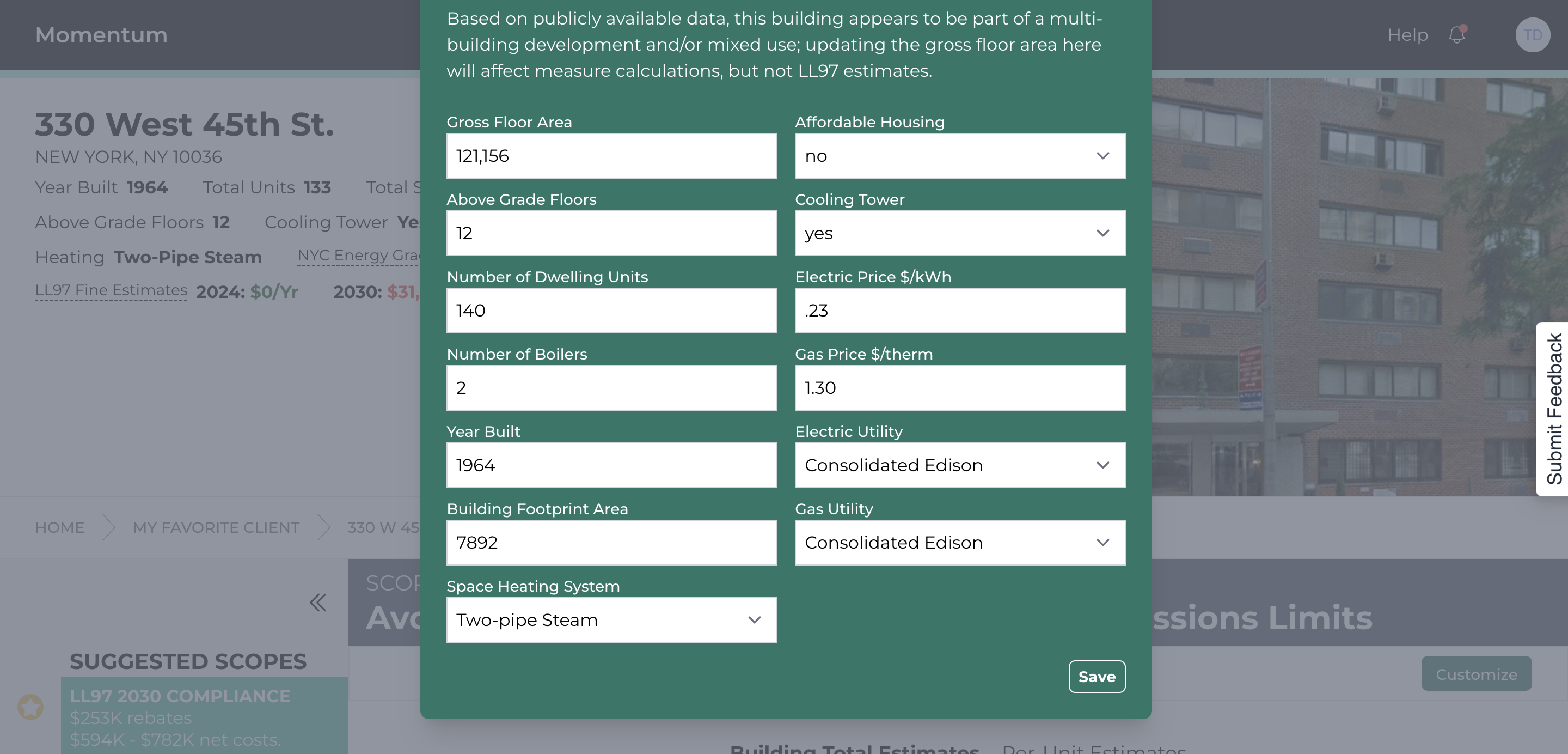Open the Space Heating System dropdown
1568x754 pixels.
click(x=612, y=620)
